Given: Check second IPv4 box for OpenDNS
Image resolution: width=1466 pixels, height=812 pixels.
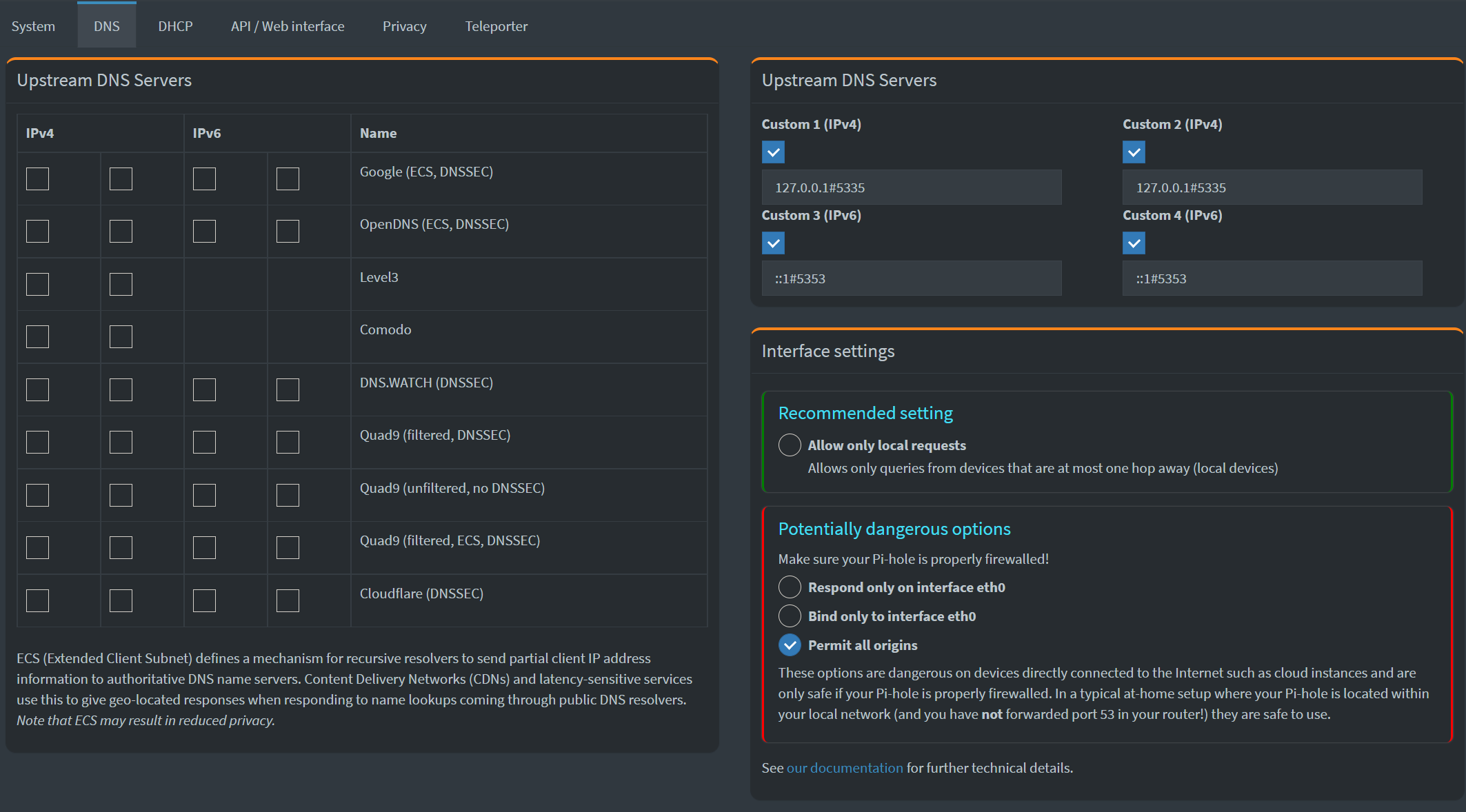Looking at the screenshot, I should [x=121, y=231].
